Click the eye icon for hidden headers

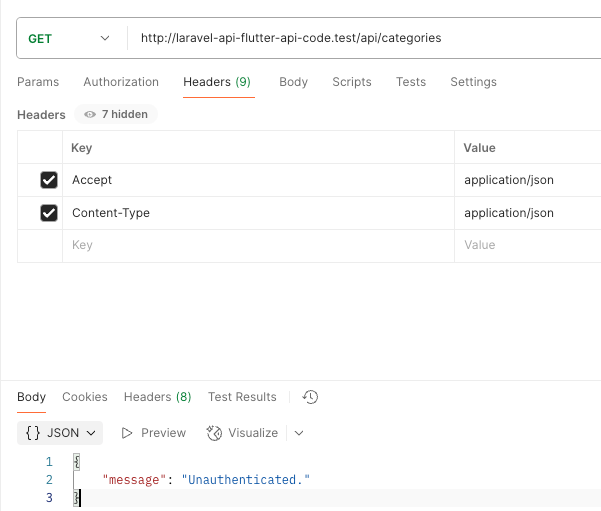(x=90, y=115)
